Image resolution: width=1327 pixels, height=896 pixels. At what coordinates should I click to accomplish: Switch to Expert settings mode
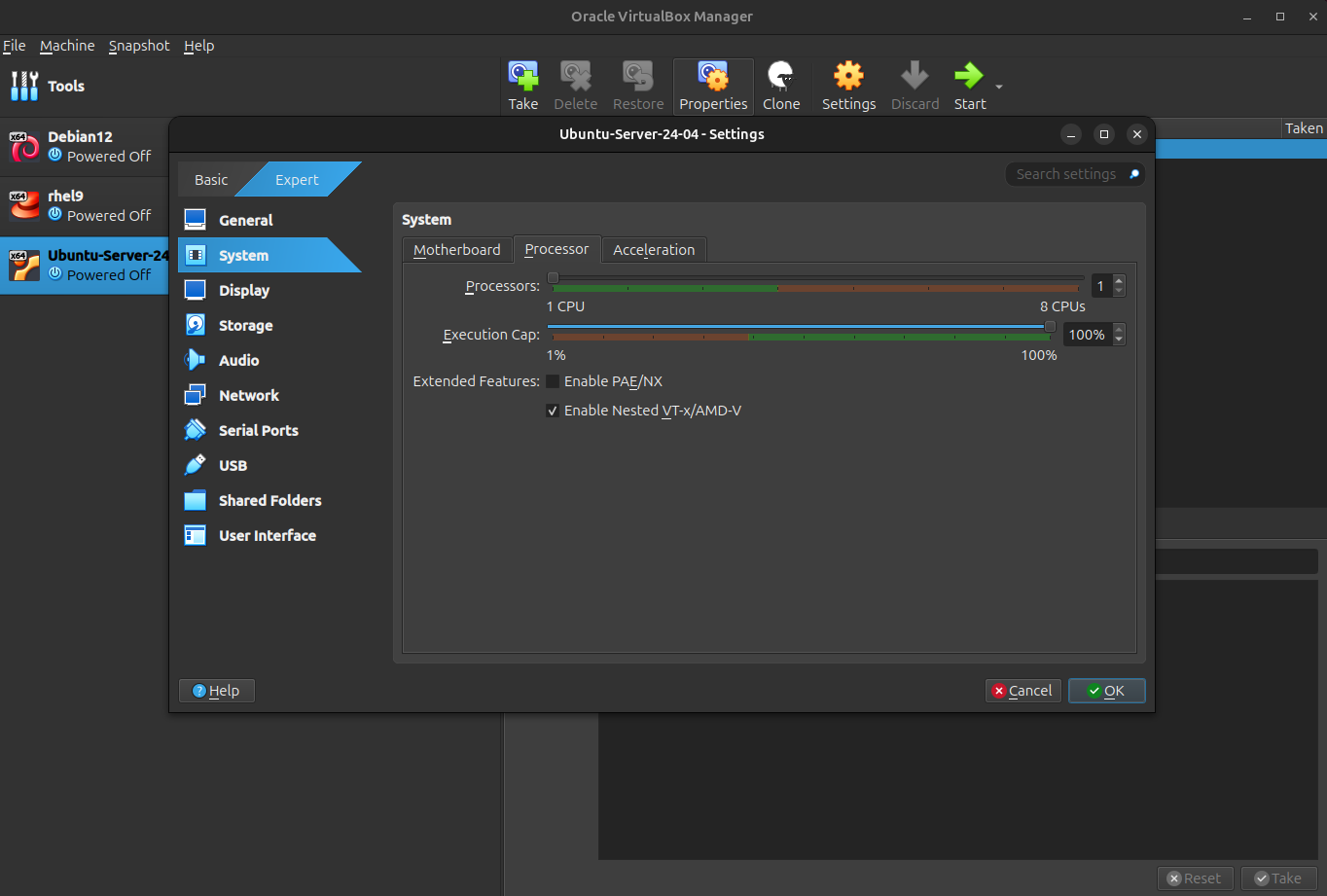pyautogui.click(x=297, y=179)
